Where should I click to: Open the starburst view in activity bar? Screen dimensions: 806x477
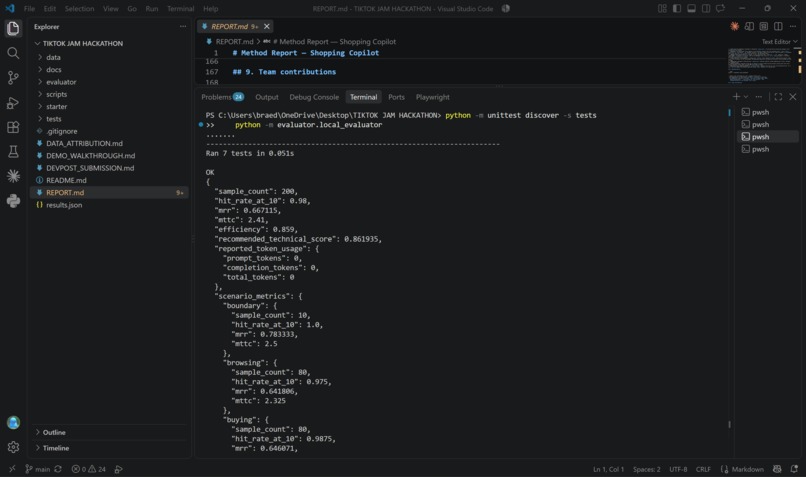[x=13, y=176]
